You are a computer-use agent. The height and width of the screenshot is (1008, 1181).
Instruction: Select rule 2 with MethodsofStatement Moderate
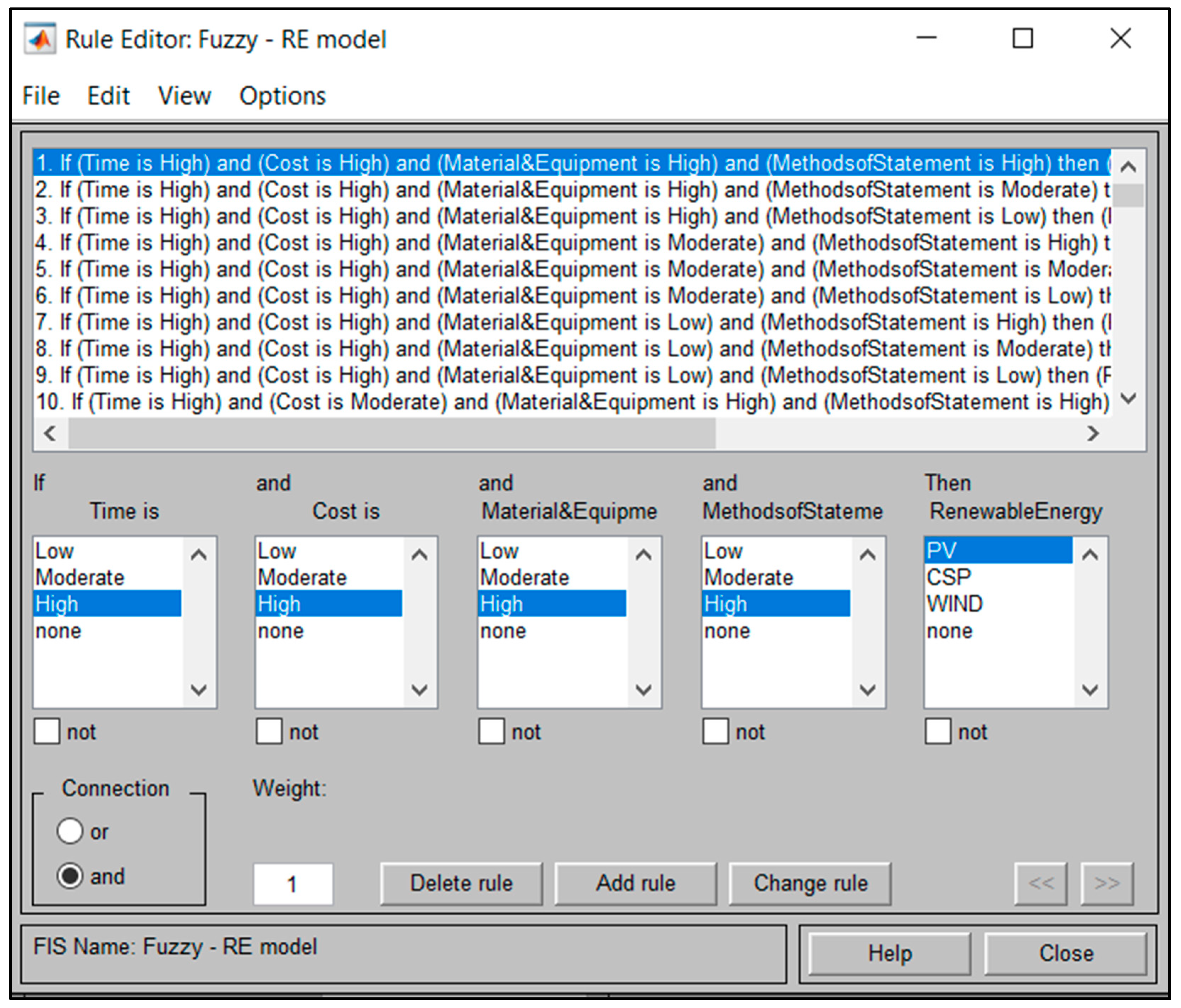click(572, 190)
